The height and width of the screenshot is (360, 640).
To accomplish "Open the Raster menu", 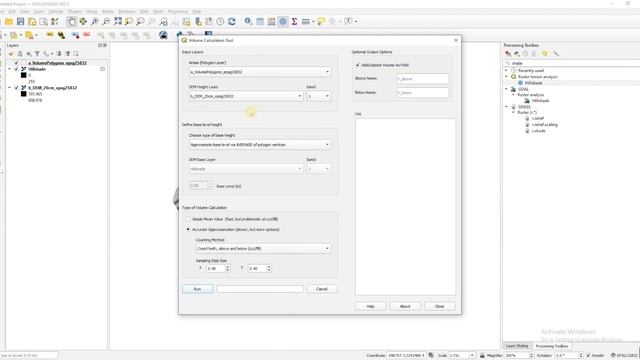I will 108,11.
